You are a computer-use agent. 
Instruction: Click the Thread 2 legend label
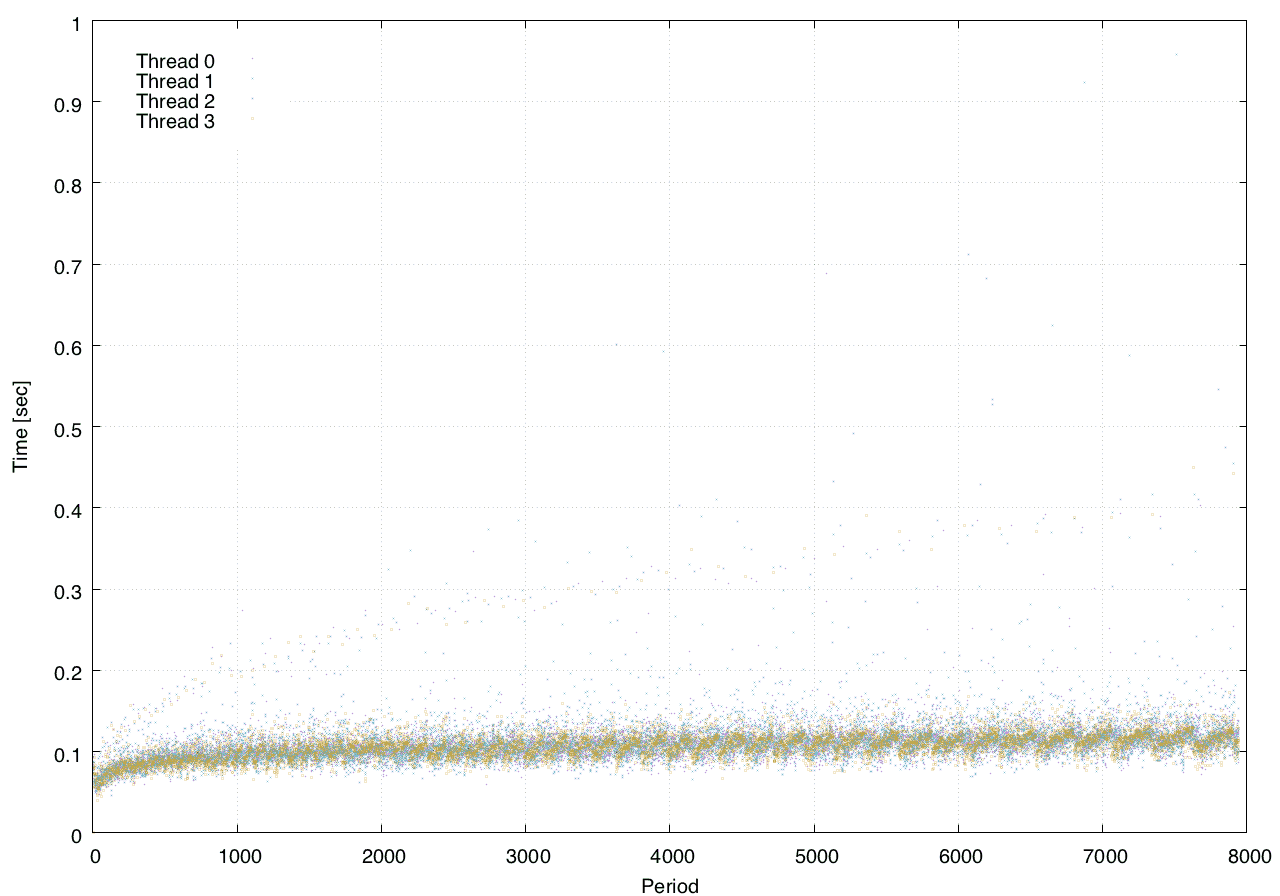175,102
